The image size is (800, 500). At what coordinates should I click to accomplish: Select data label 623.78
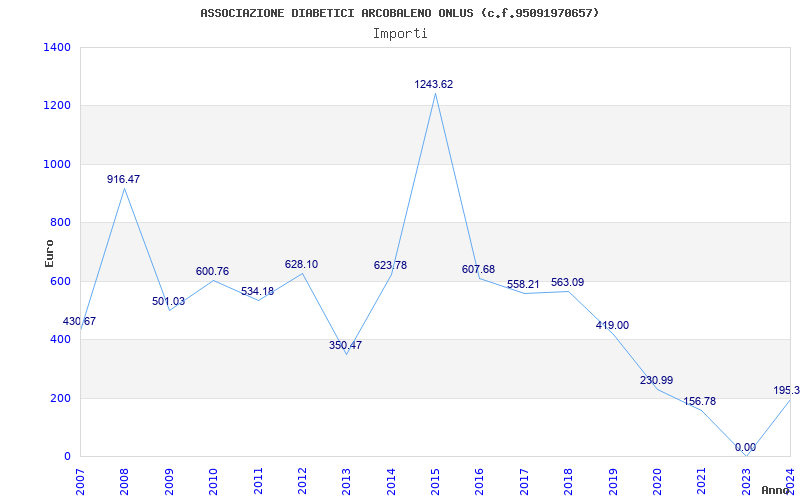coord(390,265)
